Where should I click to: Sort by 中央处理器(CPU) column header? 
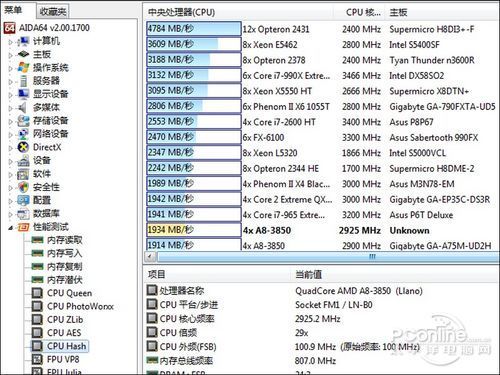click(239, 12)
